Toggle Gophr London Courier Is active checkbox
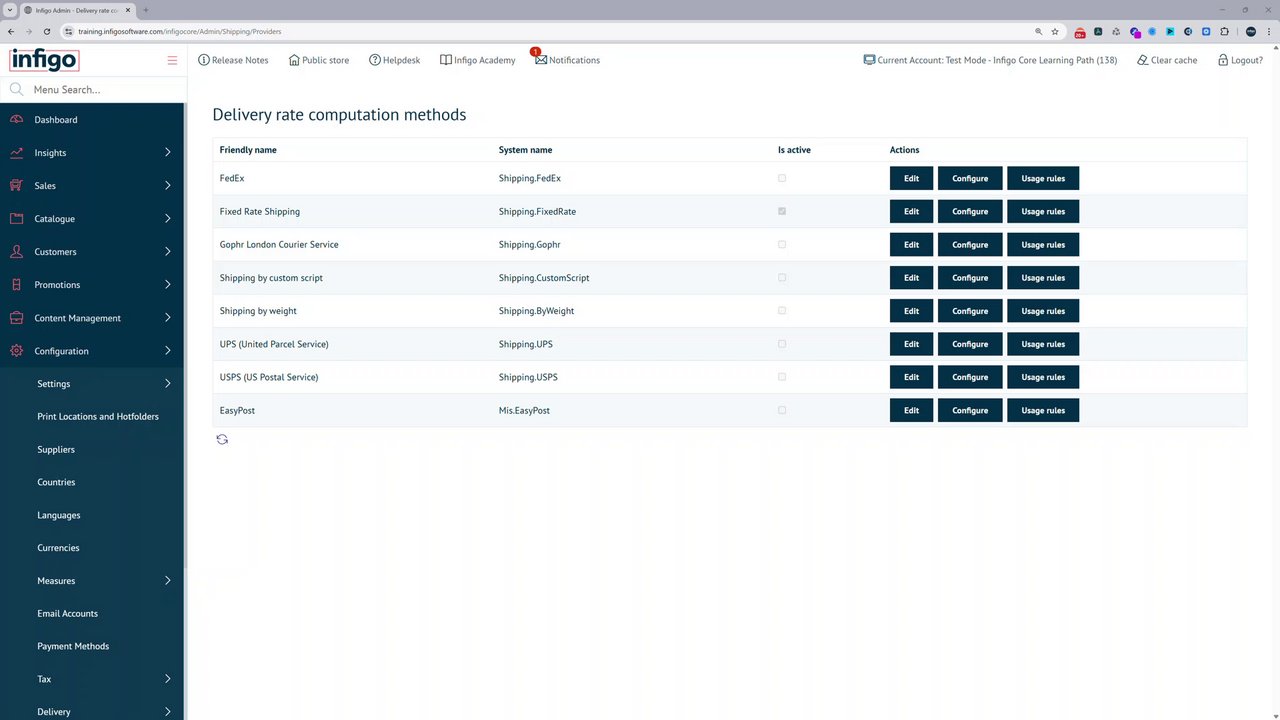This screenshot has width=1280, height=720. [x=782, y=244]
